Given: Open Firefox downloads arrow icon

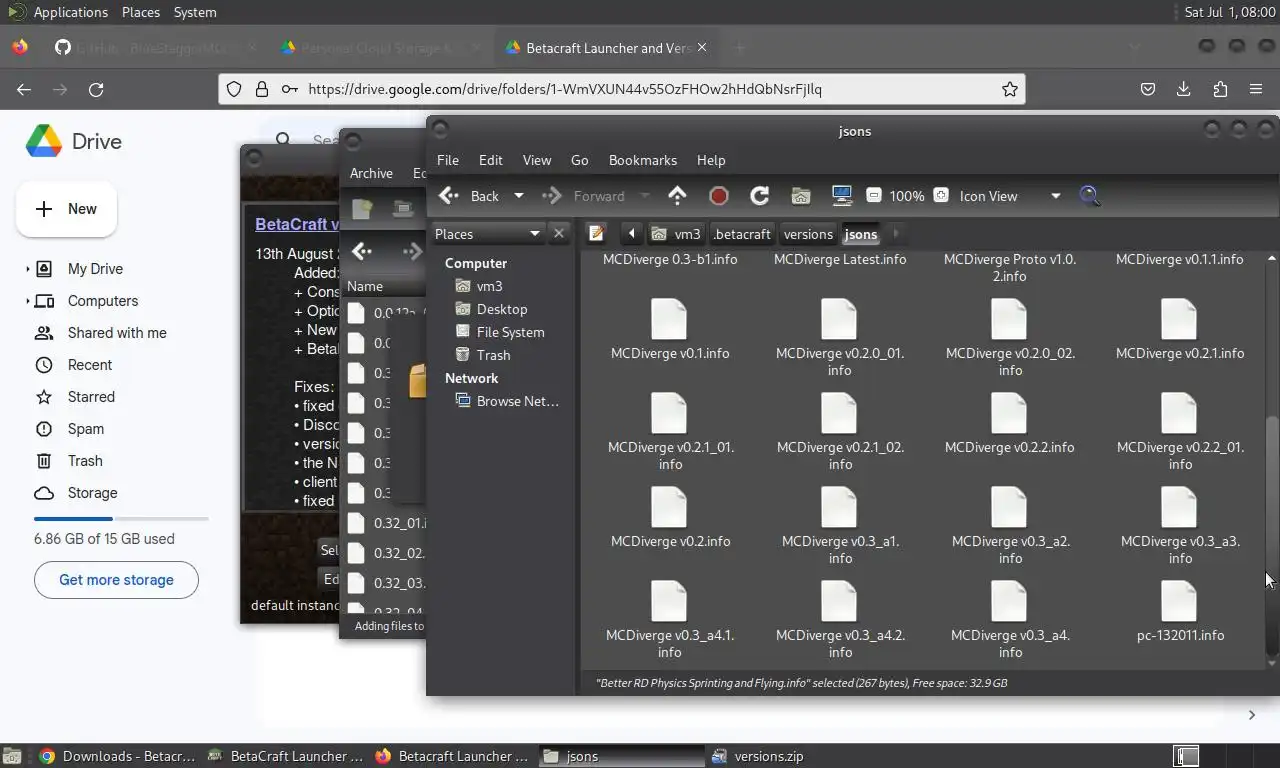Looking at the screenshot, I should click(x=1183, y=89).
